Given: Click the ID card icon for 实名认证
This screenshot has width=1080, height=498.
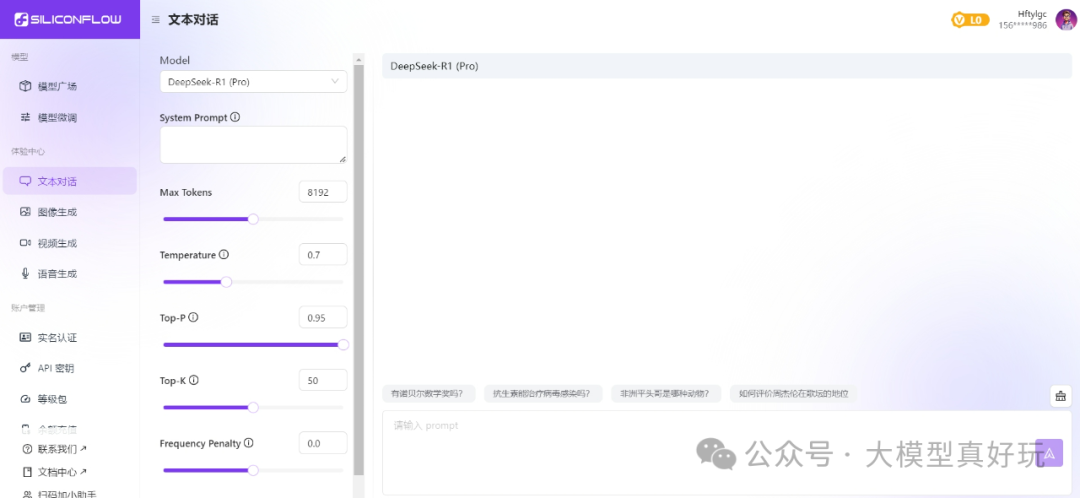Looking at the screenshot, I should point(25,338).
